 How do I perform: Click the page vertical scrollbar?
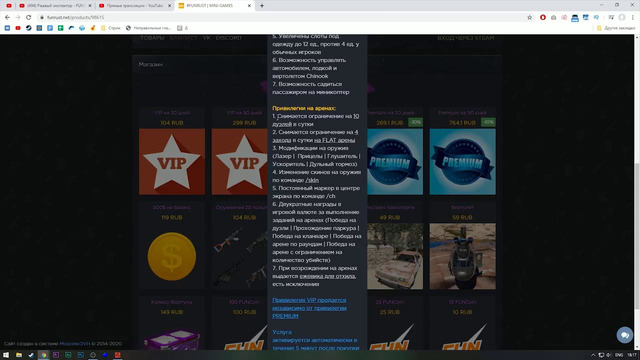[637, 236]
